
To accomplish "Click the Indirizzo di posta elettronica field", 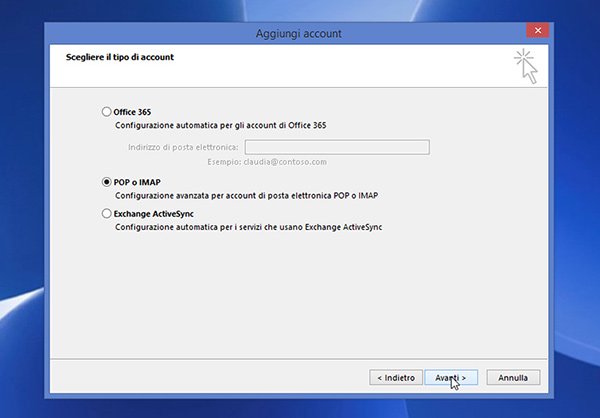I will pyautogui.click(x=337, y=147).
